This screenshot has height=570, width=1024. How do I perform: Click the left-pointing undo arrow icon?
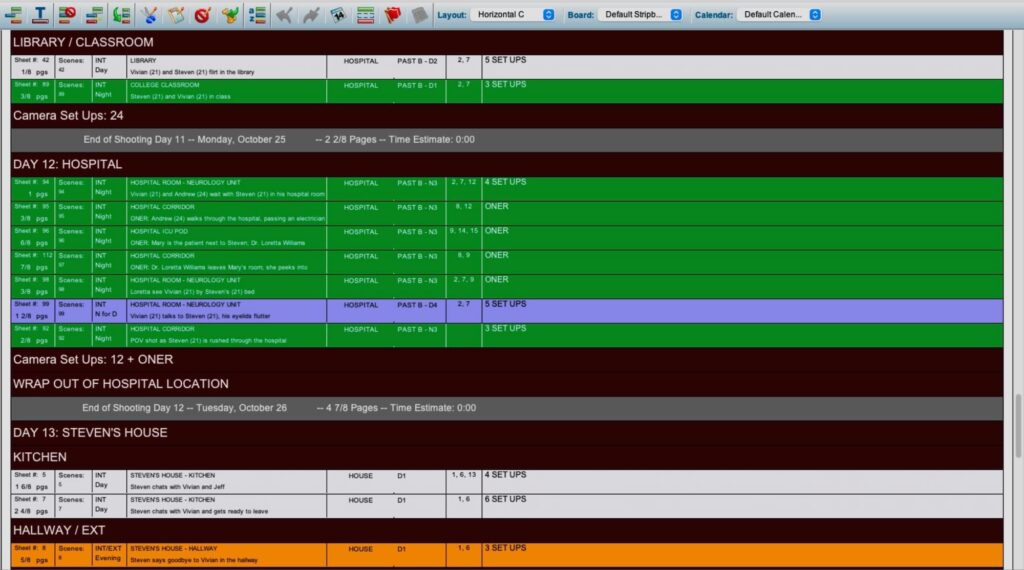285,15
